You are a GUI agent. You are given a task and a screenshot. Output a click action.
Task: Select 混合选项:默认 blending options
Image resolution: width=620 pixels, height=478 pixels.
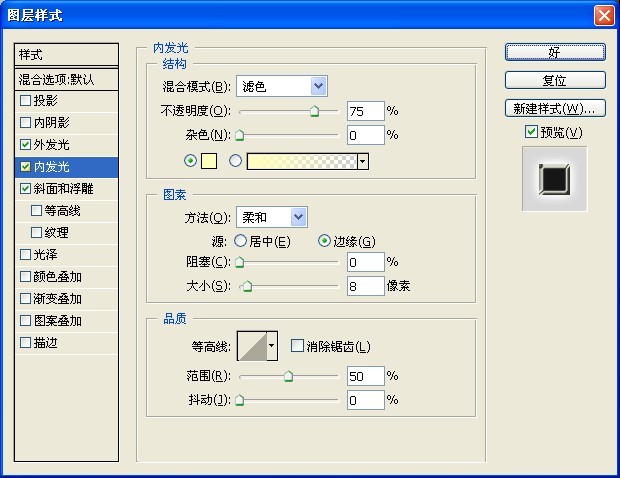coord(66,79)
